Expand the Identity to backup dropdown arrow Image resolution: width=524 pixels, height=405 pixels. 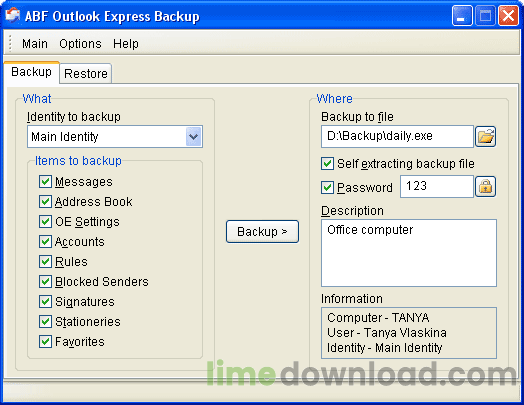194,137
